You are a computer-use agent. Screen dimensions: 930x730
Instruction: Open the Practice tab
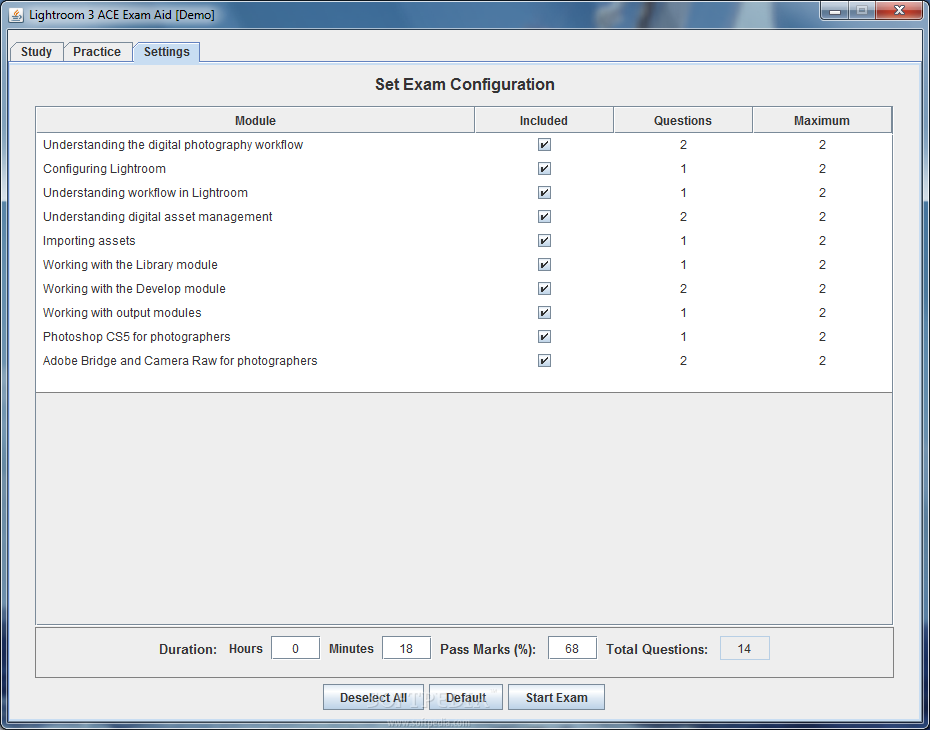[97, 52]
